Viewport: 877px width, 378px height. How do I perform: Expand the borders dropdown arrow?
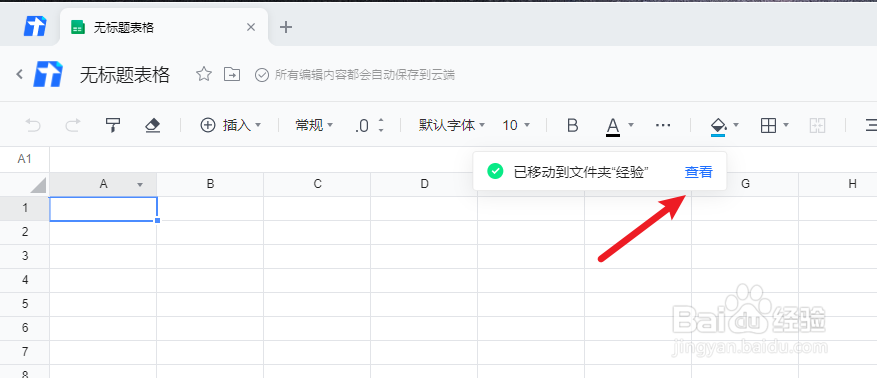click(786, 125)
